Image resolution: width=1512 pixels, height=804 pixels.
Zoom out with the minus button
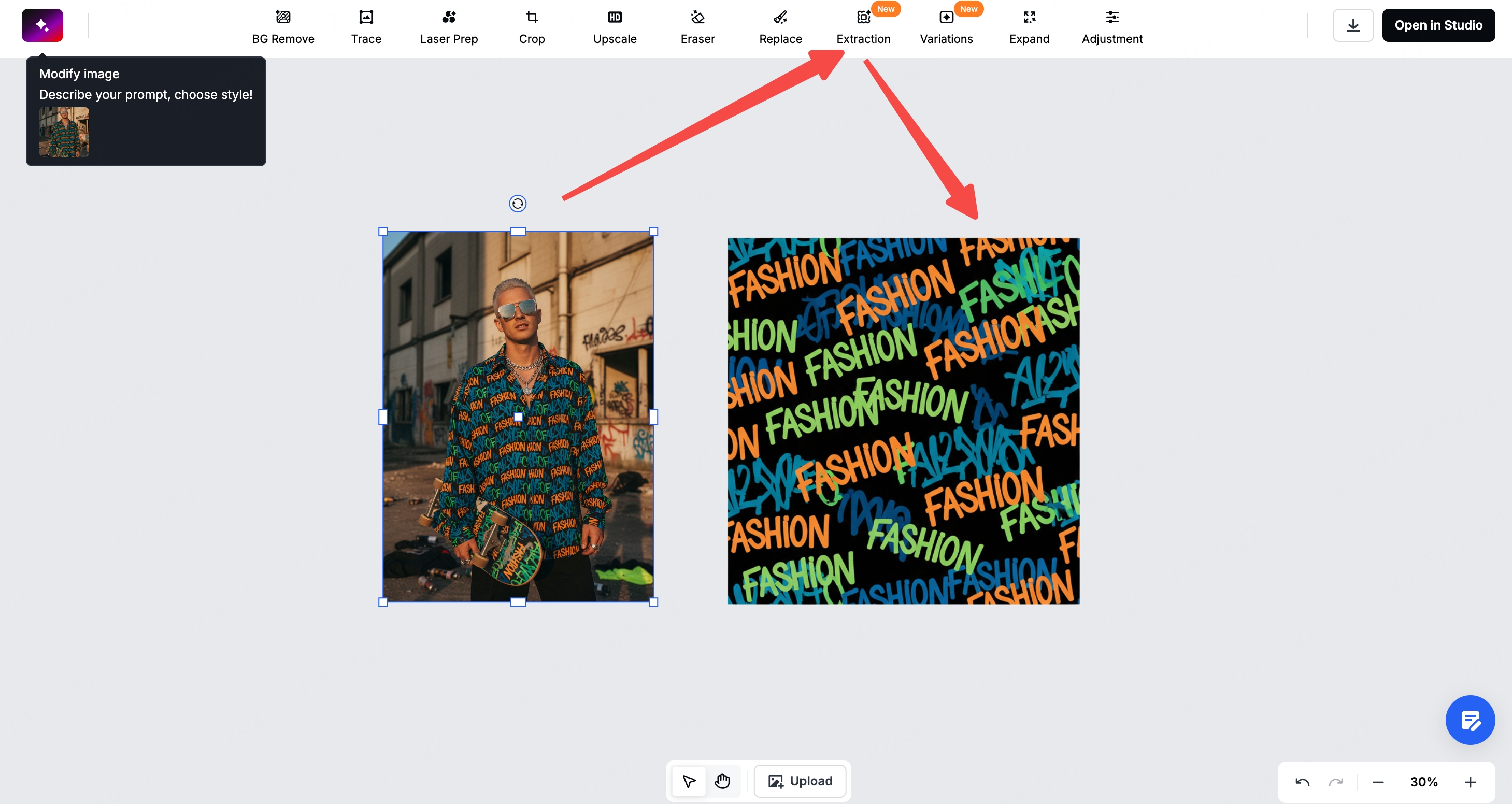[x=1378, y=782]
